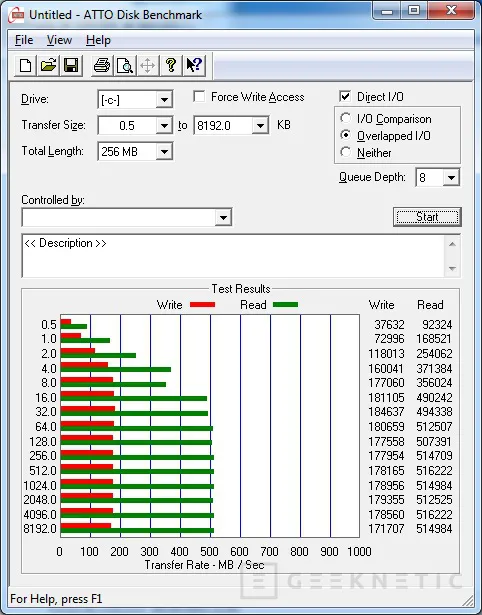
Task: Click write value 171707
Action: [x=386, y=529]
